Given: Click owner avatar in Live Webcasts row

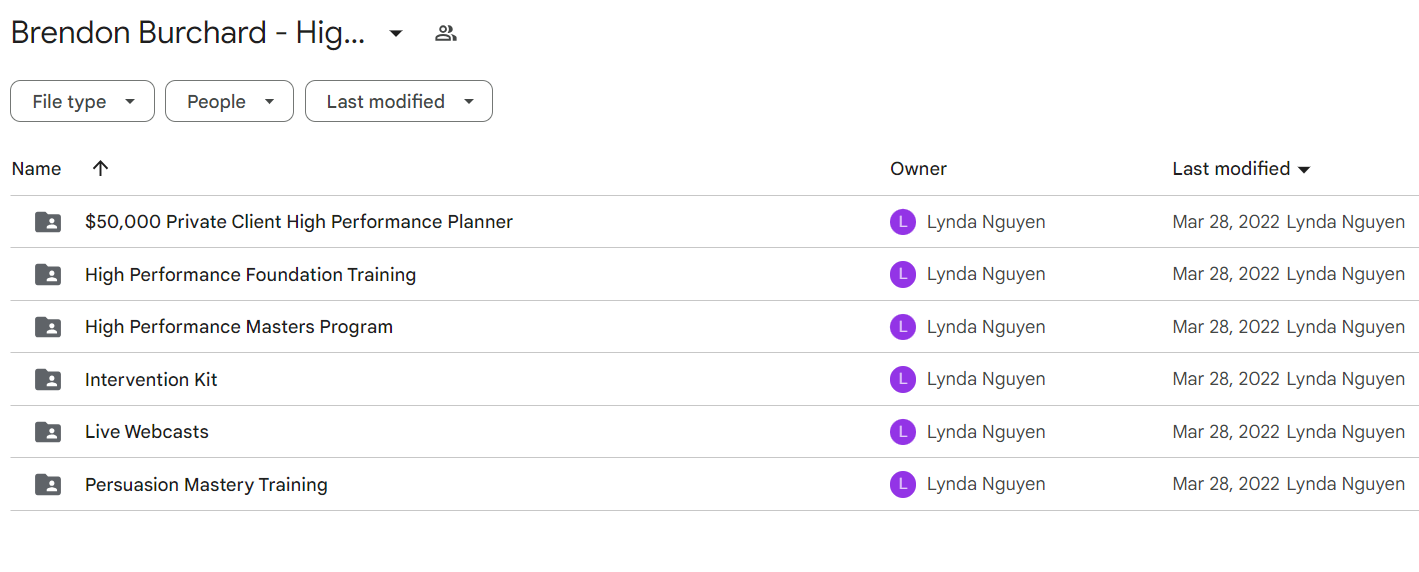Looking at the screenshot, I should (x=903, y=432).
